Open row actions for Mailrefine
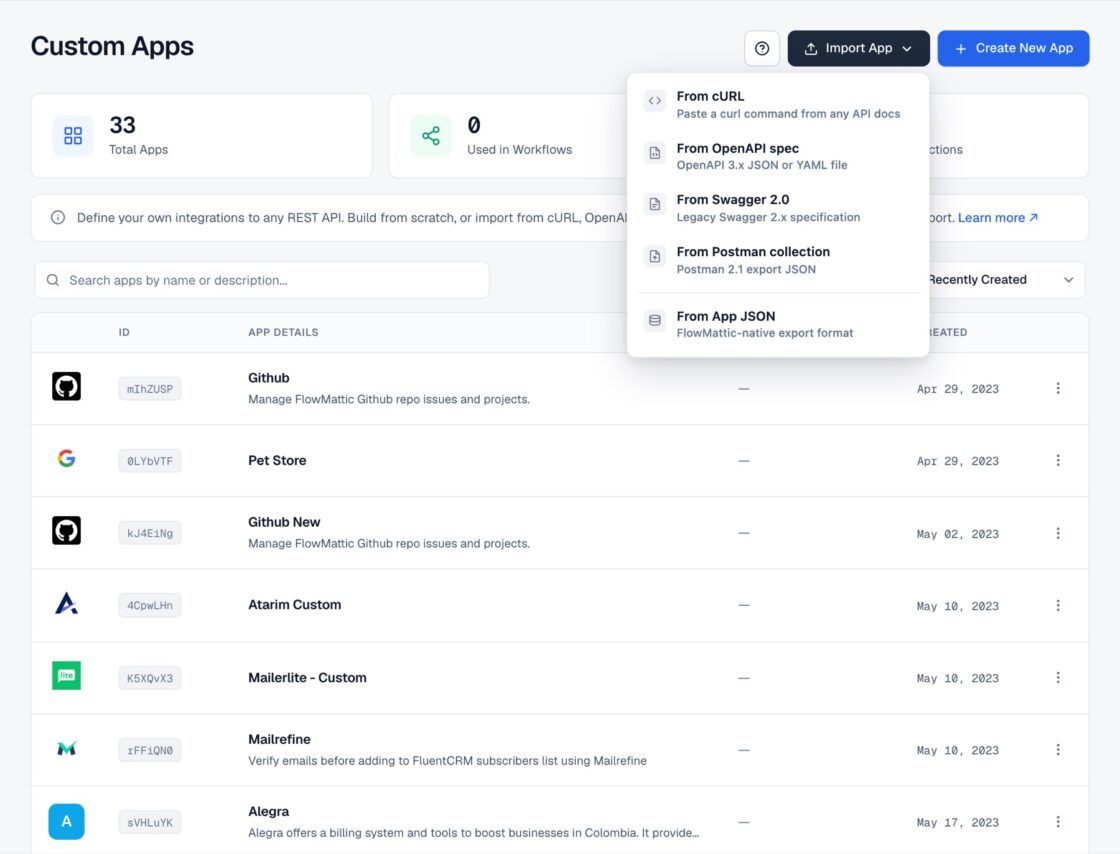 click(1058, 750)
